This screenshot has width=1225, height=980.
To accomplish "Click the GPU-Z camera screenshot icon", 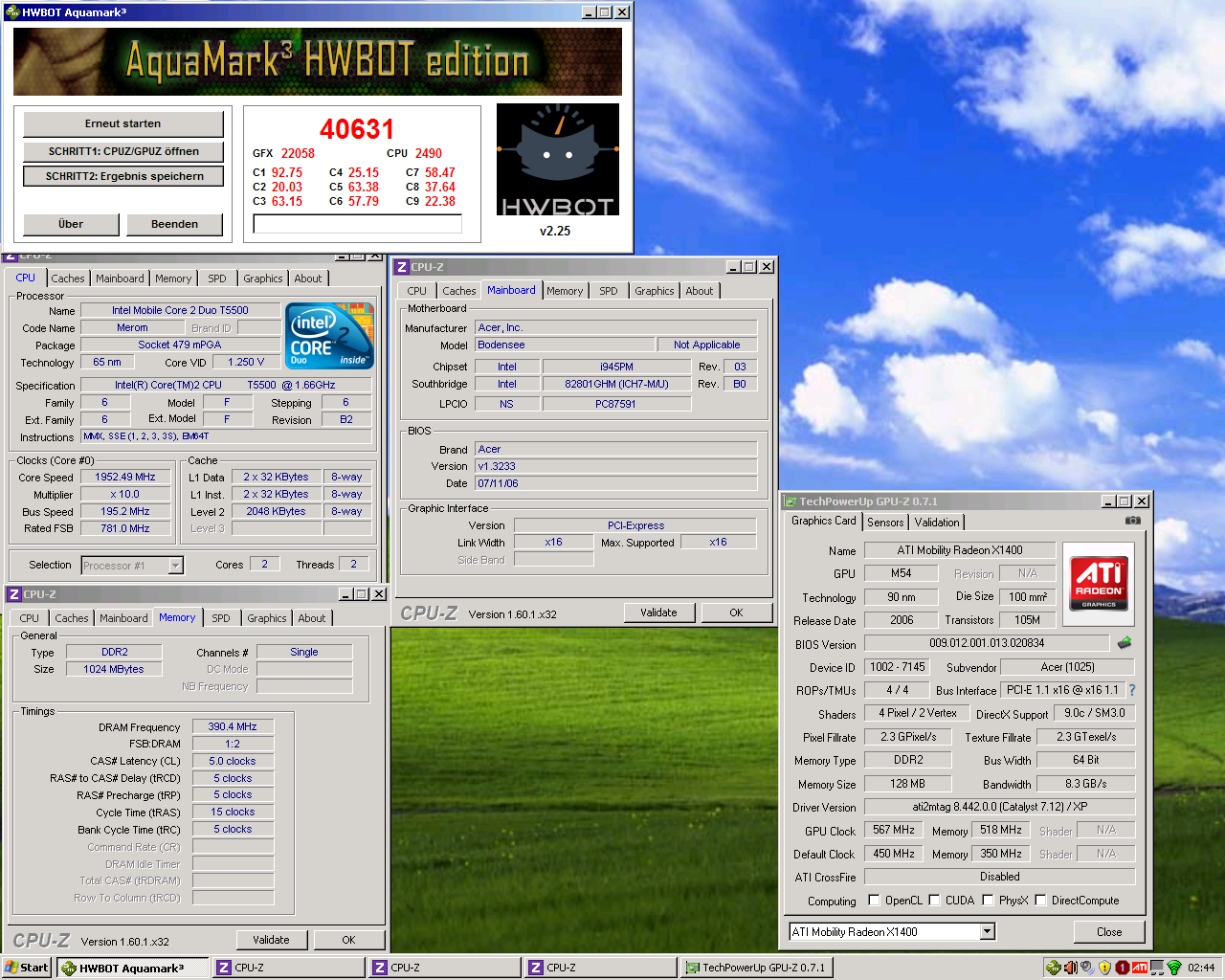I will point(1132,521).
